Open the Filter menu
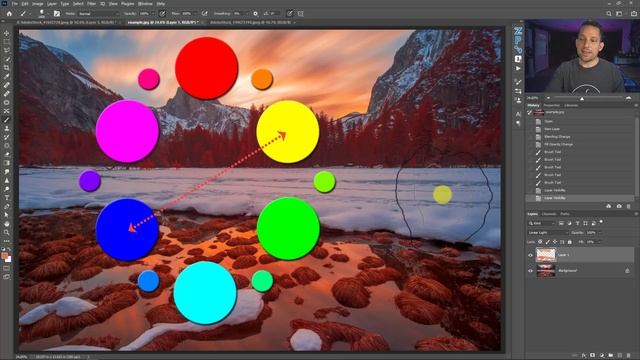640x360 pixels. tap(92, 4)
